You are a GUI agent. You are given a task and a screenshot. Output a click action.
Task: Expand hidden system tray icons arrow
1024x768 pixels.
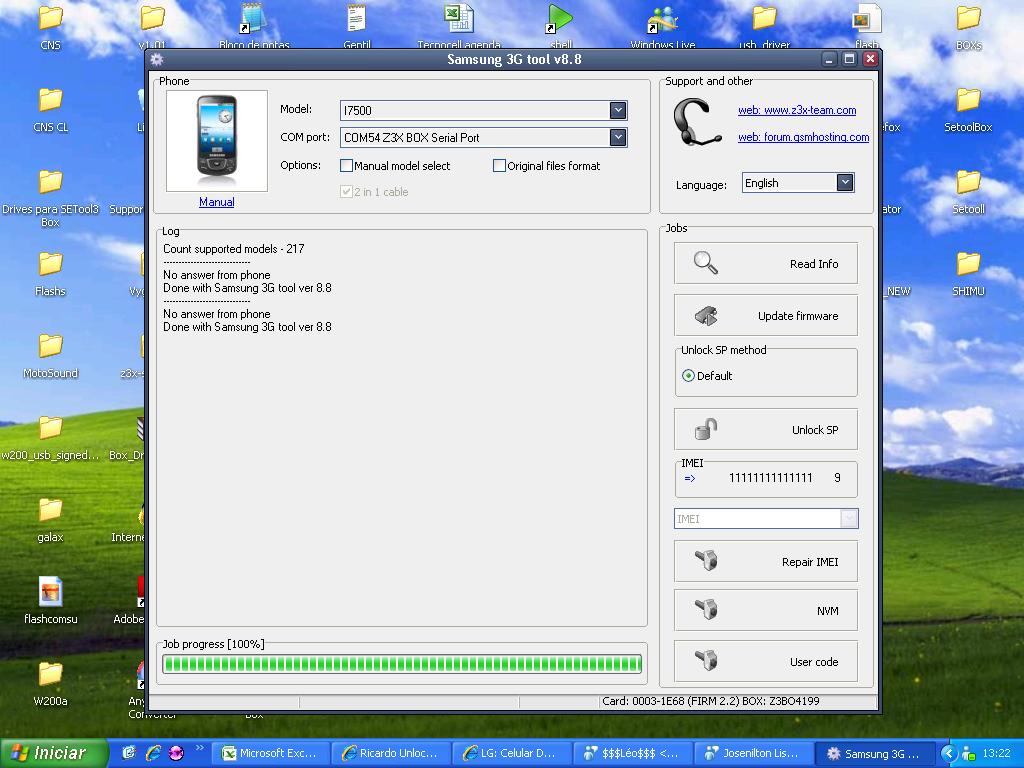(948, 753)
